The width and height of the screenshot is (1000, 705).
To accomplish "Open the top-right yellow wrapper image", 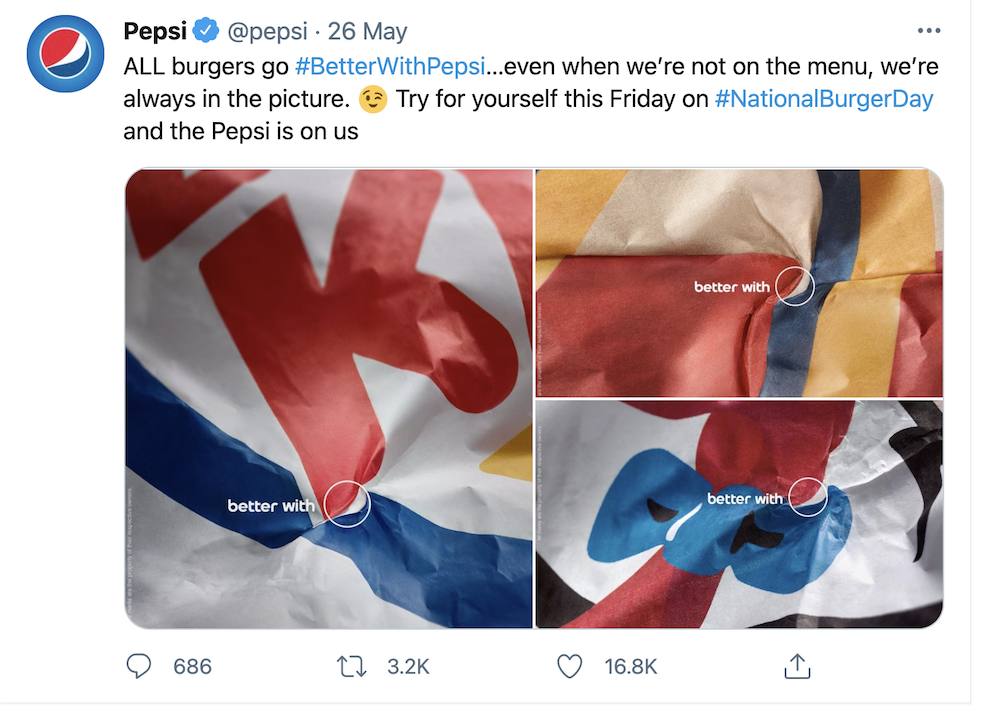I will [x=739, y=283].
